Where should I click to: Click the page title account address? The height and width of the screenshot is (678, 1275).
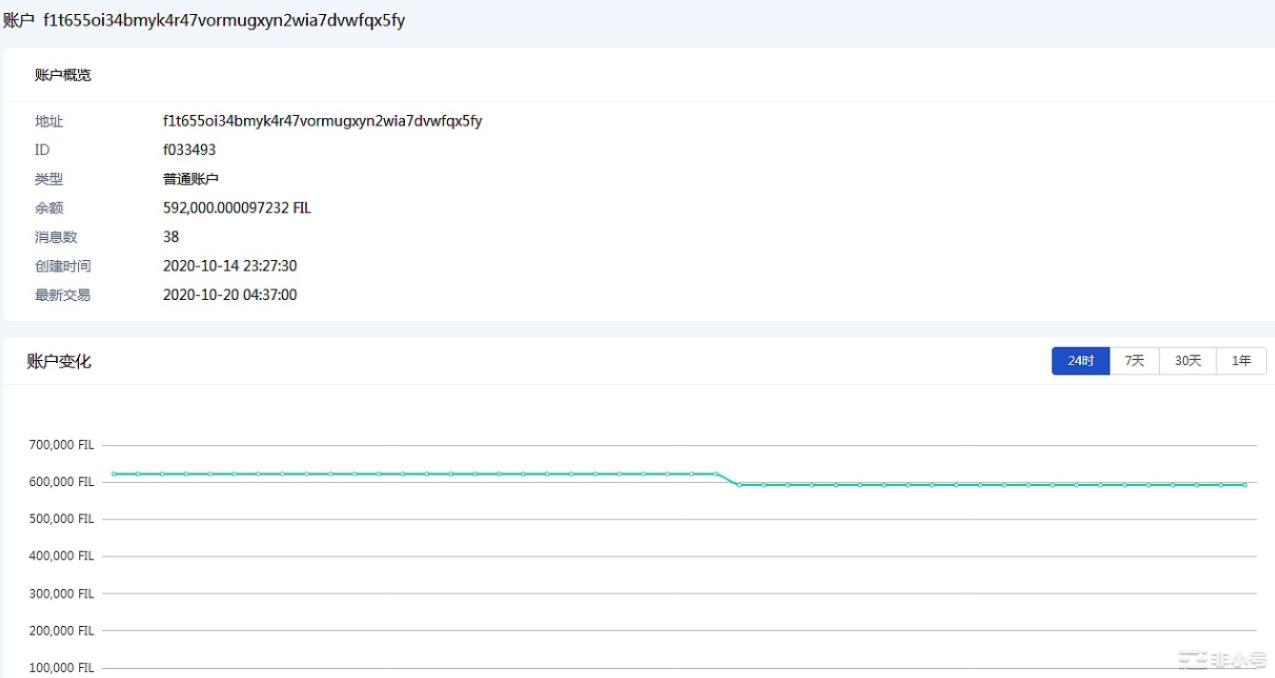[224, 21]
